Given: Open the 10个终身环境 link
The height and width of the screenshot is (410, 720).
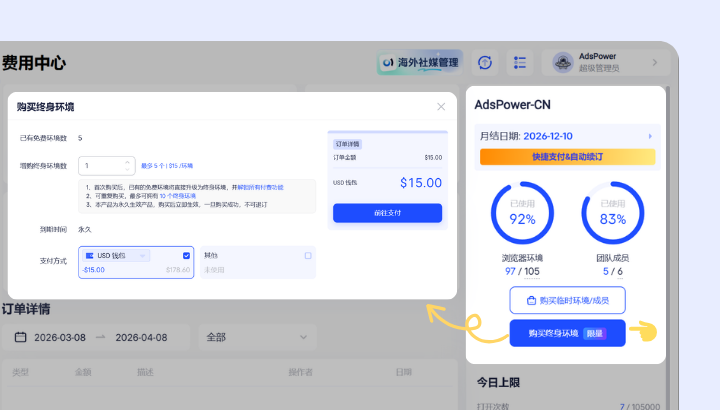Looking at the screenshot, I should 178,196.
